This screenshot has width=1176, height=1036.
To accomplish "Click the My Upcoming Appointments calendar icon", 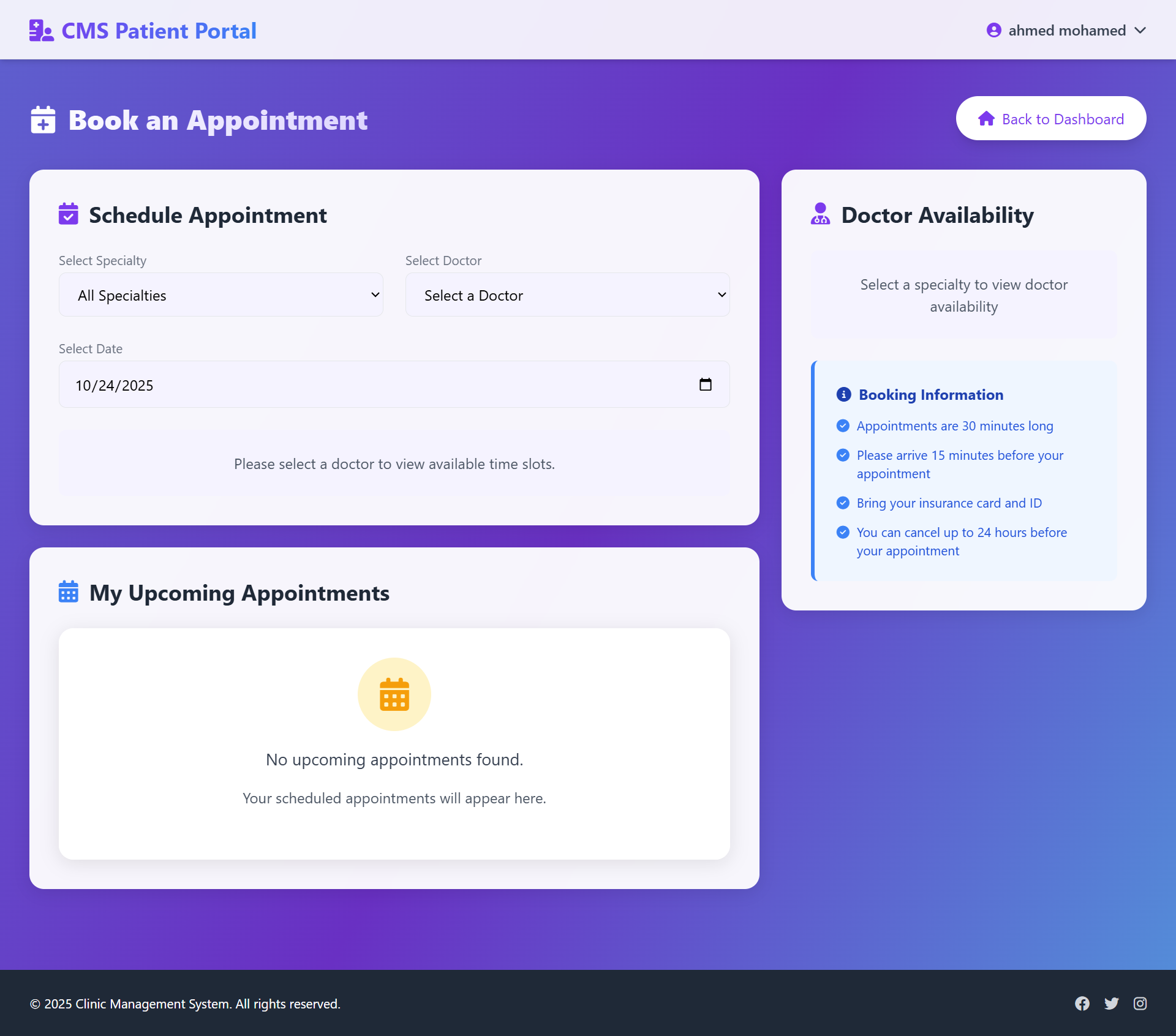I will (69, 592).
